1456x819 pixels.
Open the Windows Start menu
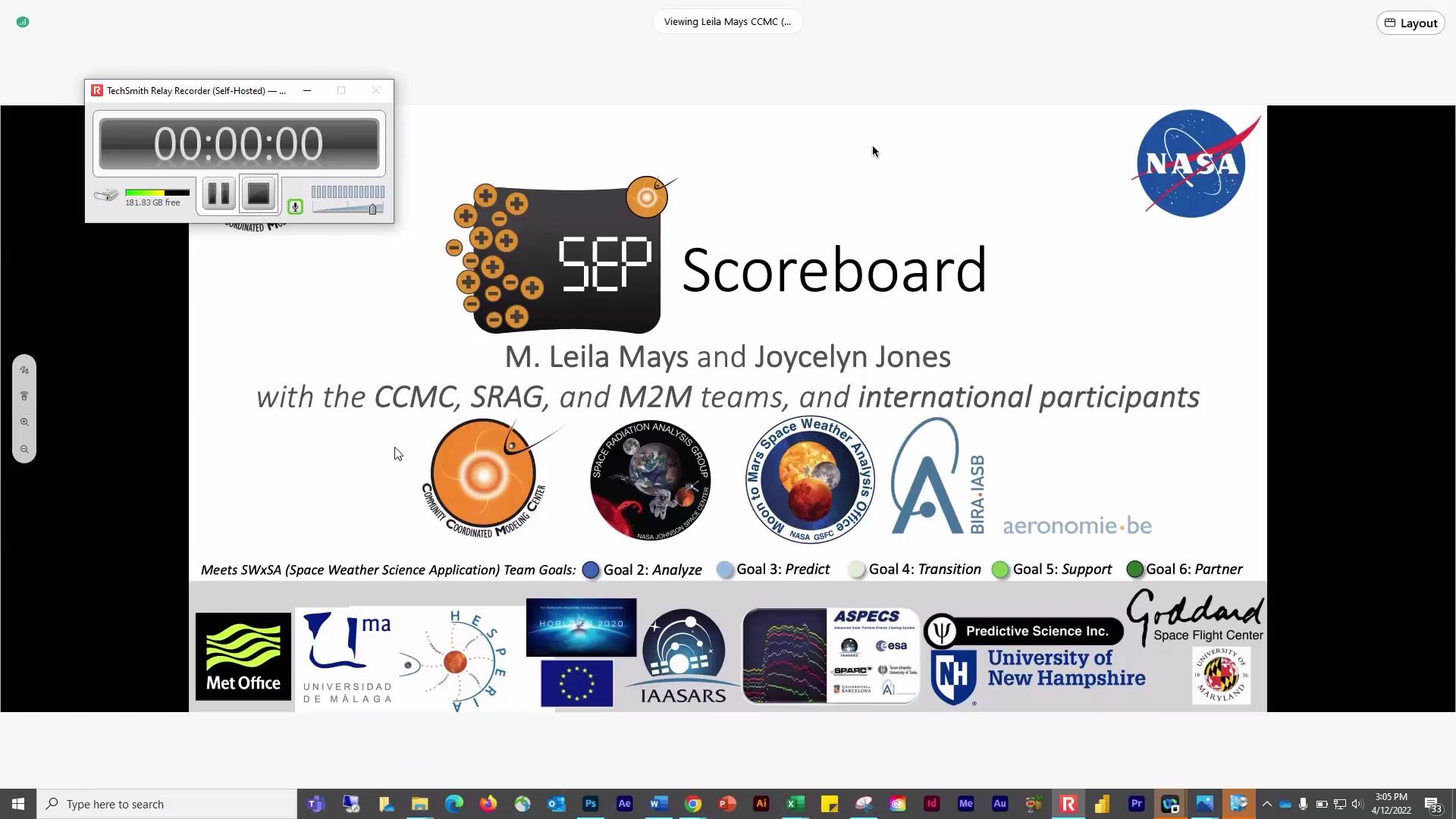[18, 804]
